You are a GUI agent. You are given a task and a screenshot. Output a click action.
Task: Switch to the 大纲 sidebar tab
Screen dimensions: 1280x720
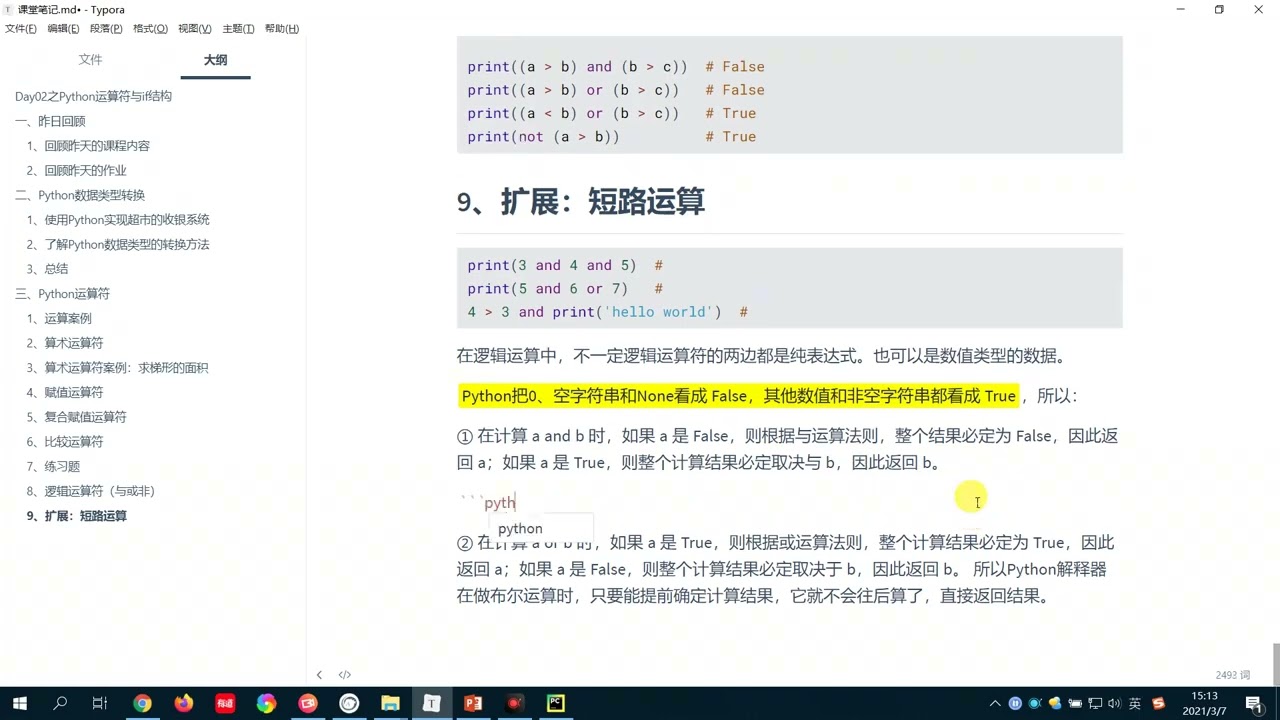pyautogui.click(x=215, y=60)
